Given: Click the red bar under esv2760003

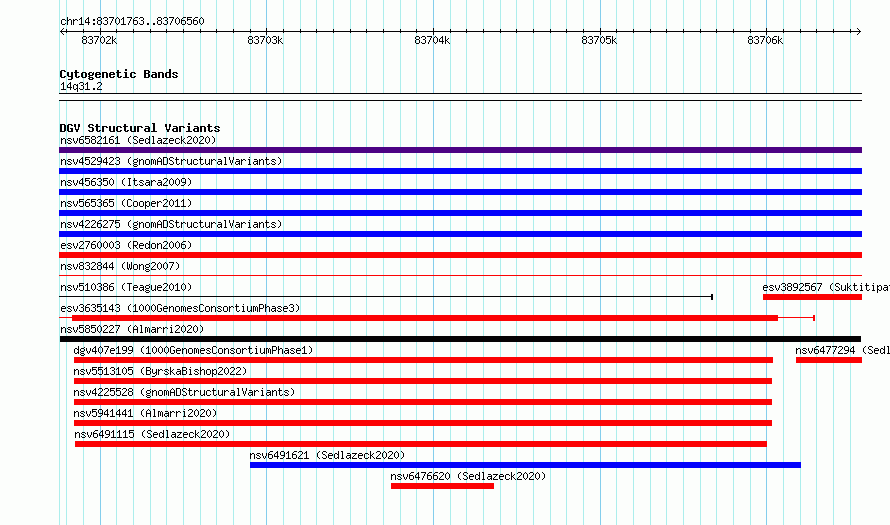Looking at the screenshot, I should tap(460, 255).
